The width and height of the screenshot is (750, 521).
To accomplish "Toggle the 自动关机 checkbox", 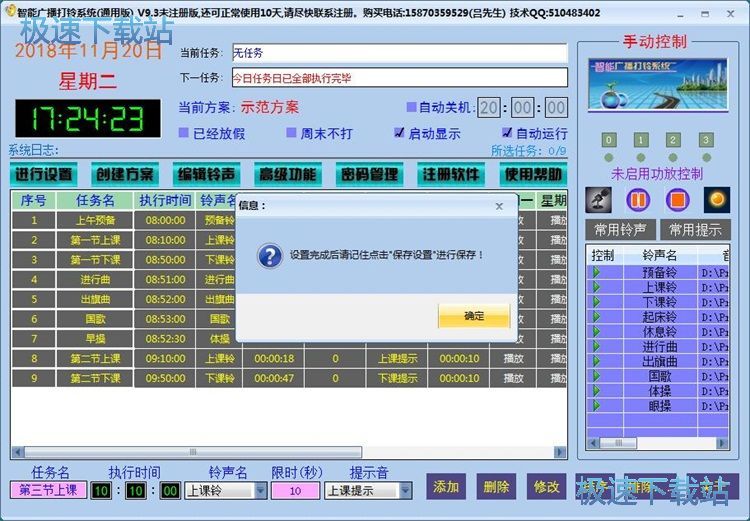I will [x=411, y=107].
